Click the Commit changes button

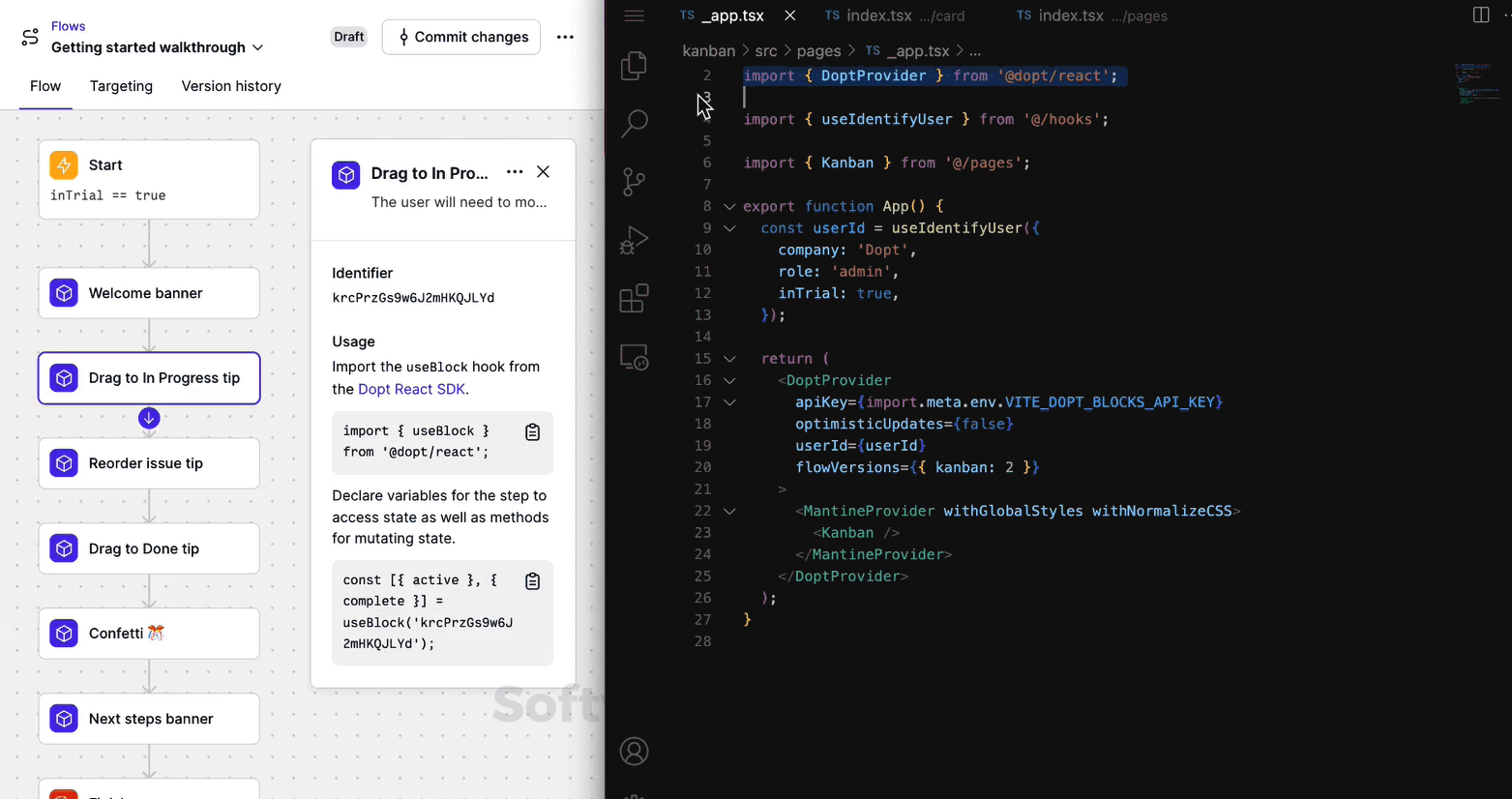461,37
